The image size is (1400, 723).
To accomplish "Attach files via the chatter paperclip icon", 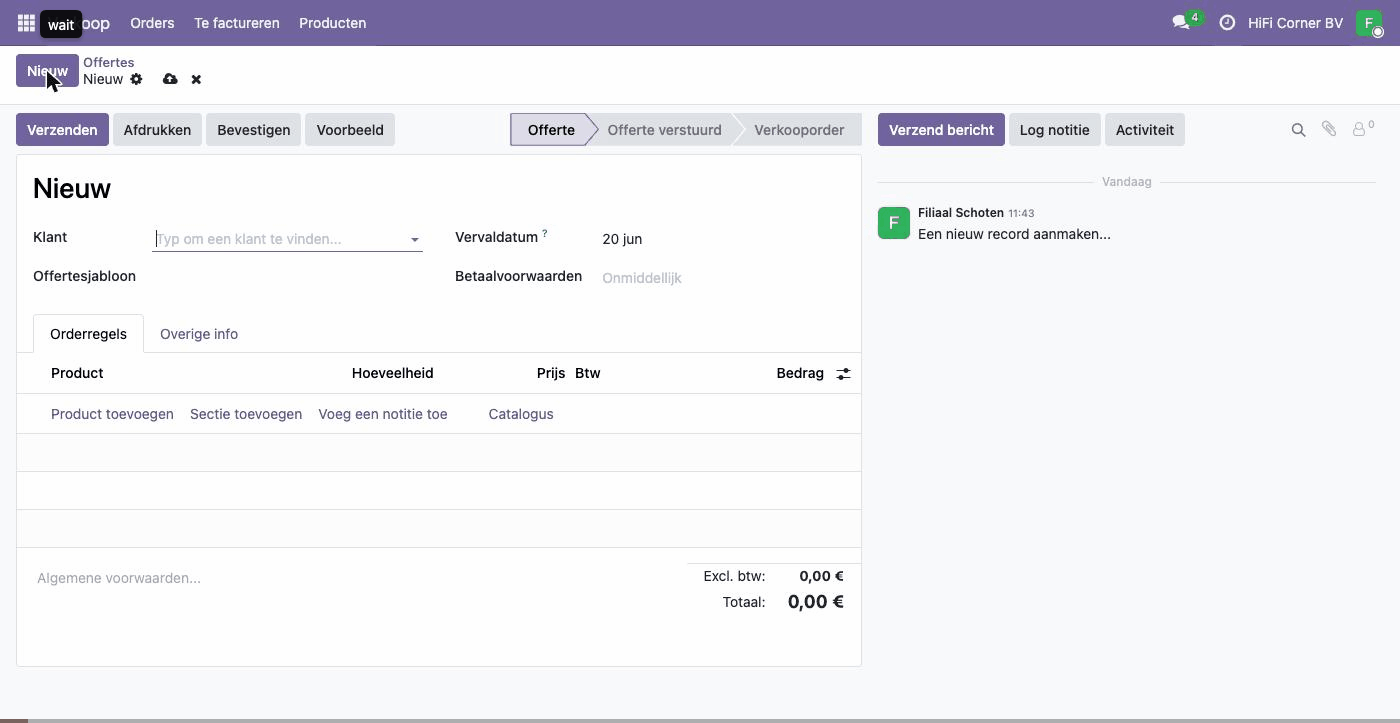I will click(1329, 129).
